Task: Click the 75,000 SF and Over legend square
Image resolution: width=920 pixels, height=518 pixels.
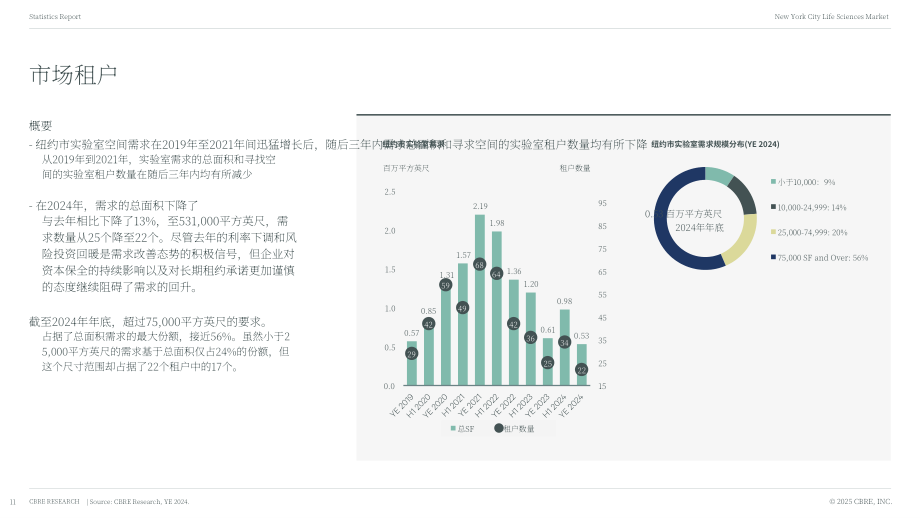Action: tap(773, 257)
